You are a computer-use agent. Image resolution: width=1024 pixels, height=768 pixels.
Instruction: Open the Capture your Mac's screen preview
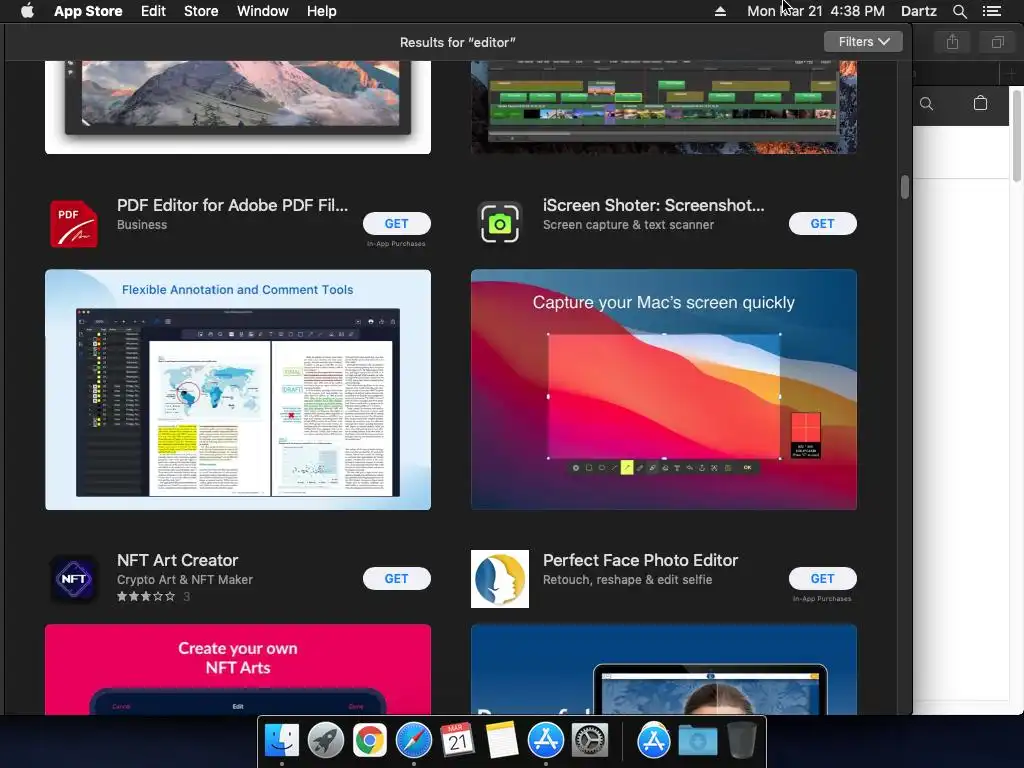[664, 390]
